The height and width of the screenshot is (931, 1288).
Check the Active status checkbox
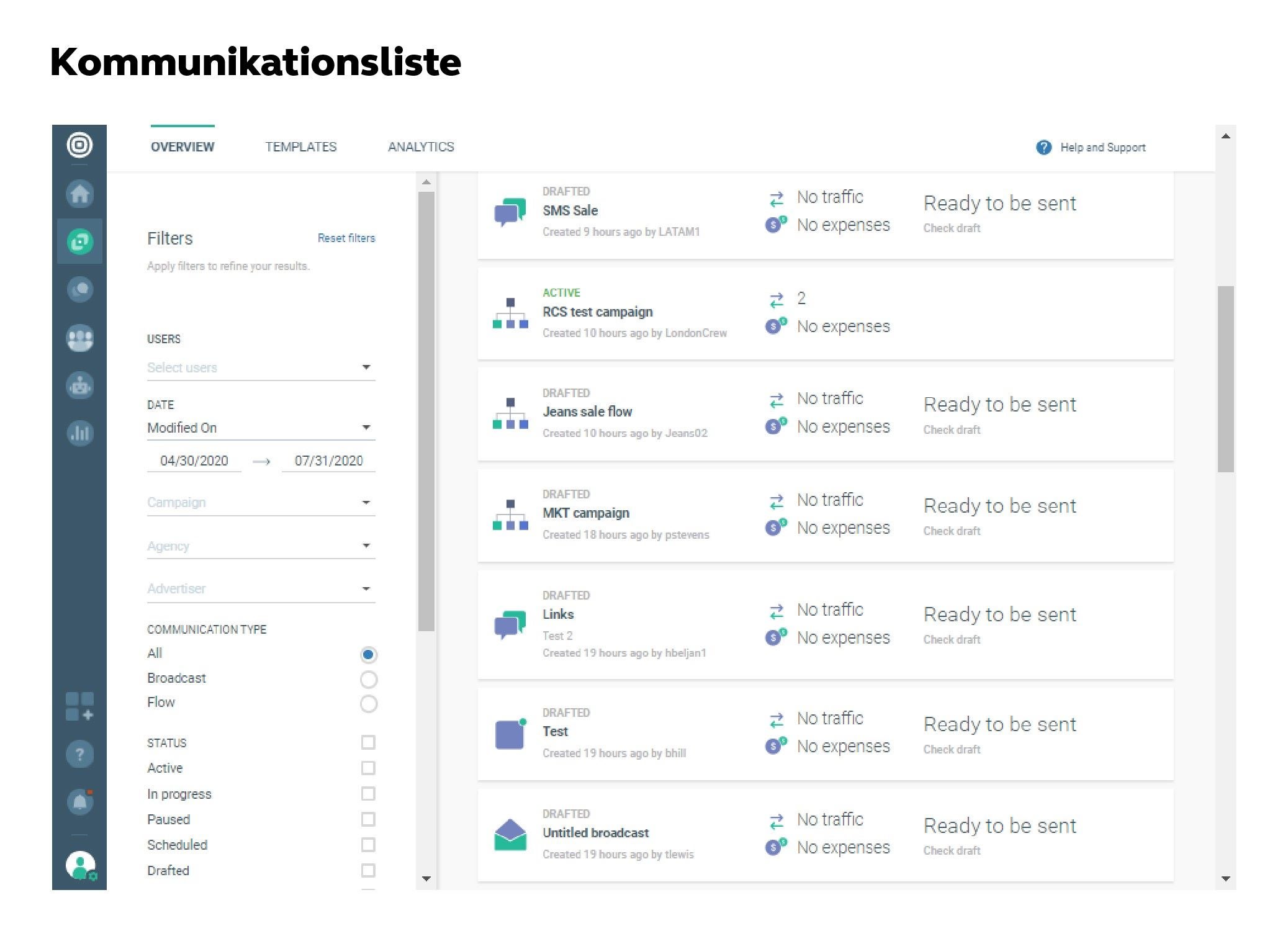(x=368, y=768)
